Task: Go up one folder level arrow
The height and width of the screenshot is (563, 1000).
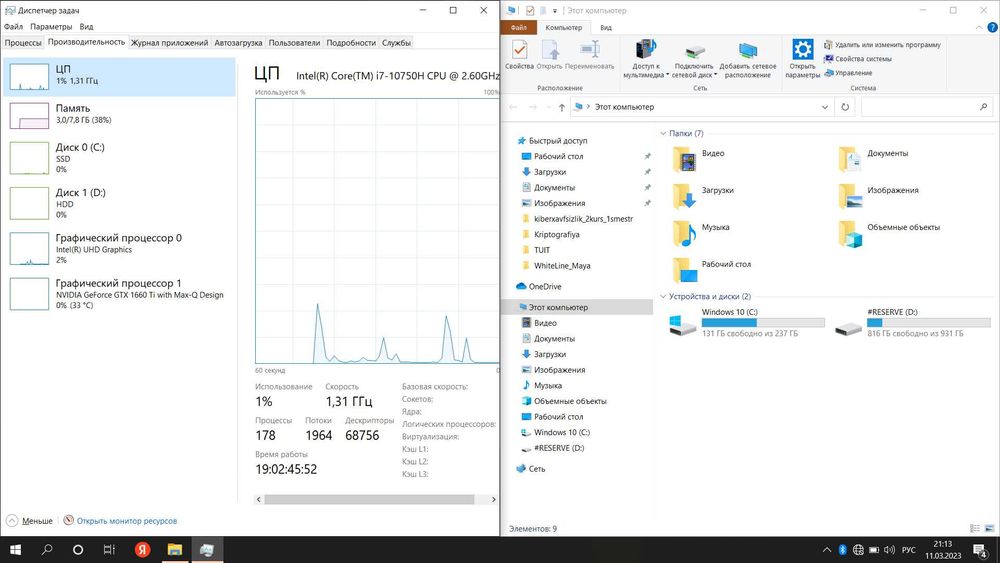Action: [561, 107]
